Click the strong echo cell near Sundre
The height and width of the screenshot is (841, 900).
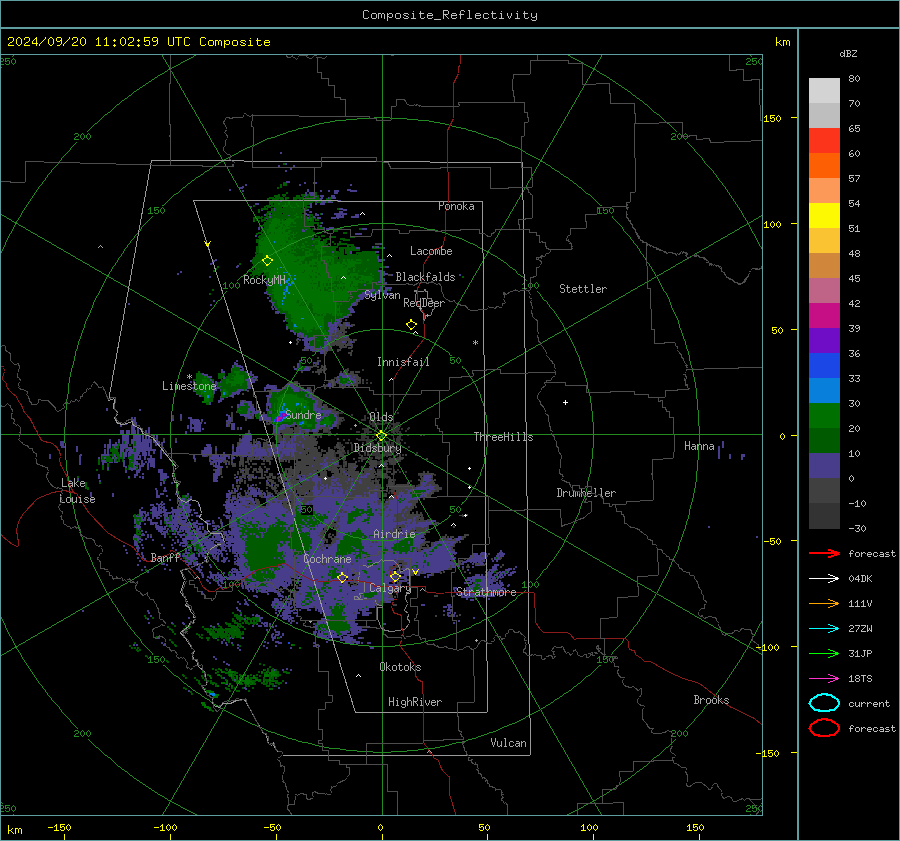[x=281, y=416]
